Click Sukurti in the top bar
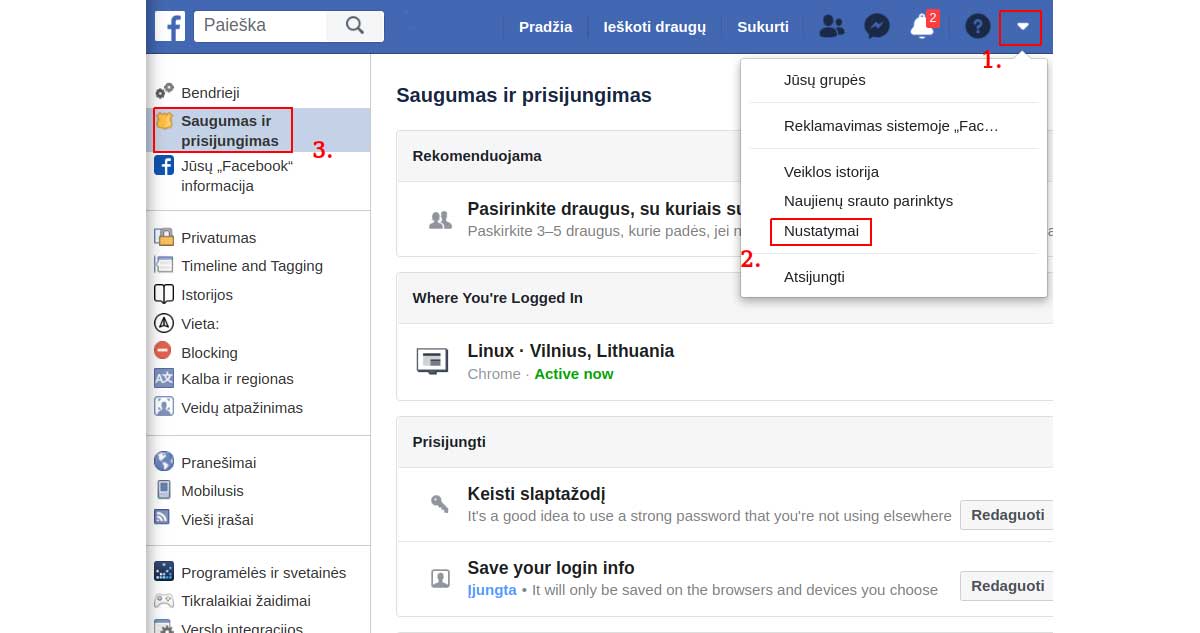Viewport: 1200px width, 633px height. pos(763,27)
